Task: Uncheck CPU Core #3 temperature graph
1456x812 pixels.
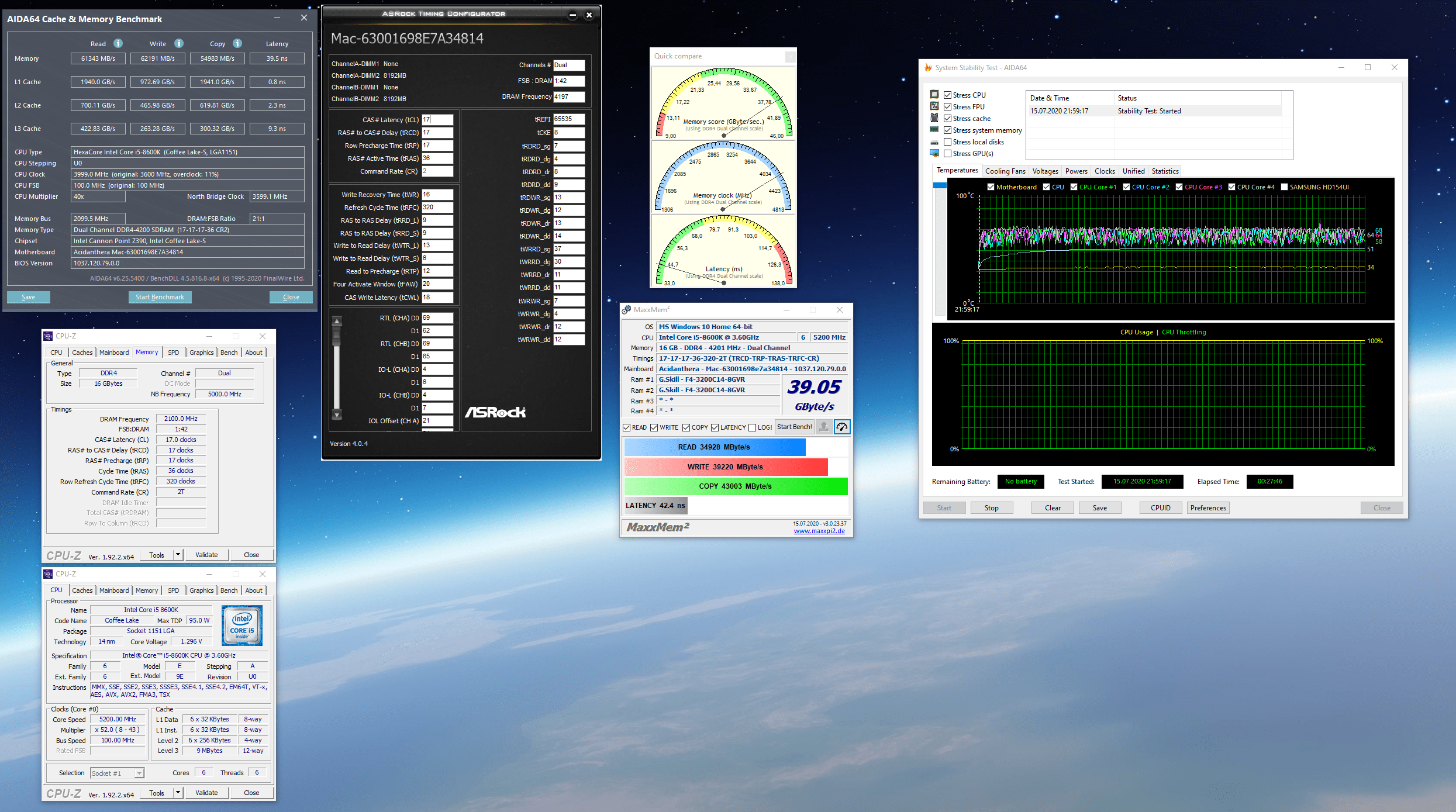Action: (1179, 187)
